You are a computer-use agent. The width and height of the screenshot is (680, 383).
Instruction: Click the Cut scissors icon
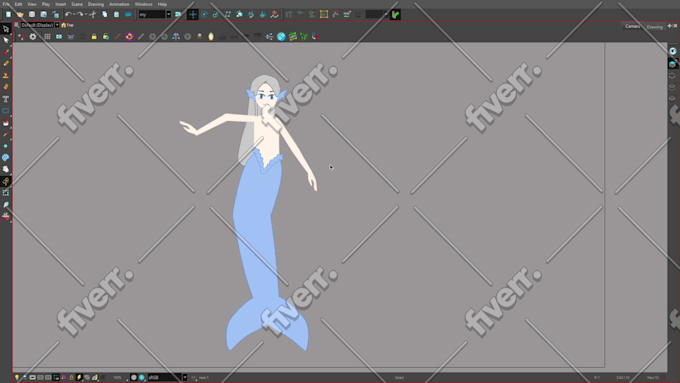coord(92,14)
